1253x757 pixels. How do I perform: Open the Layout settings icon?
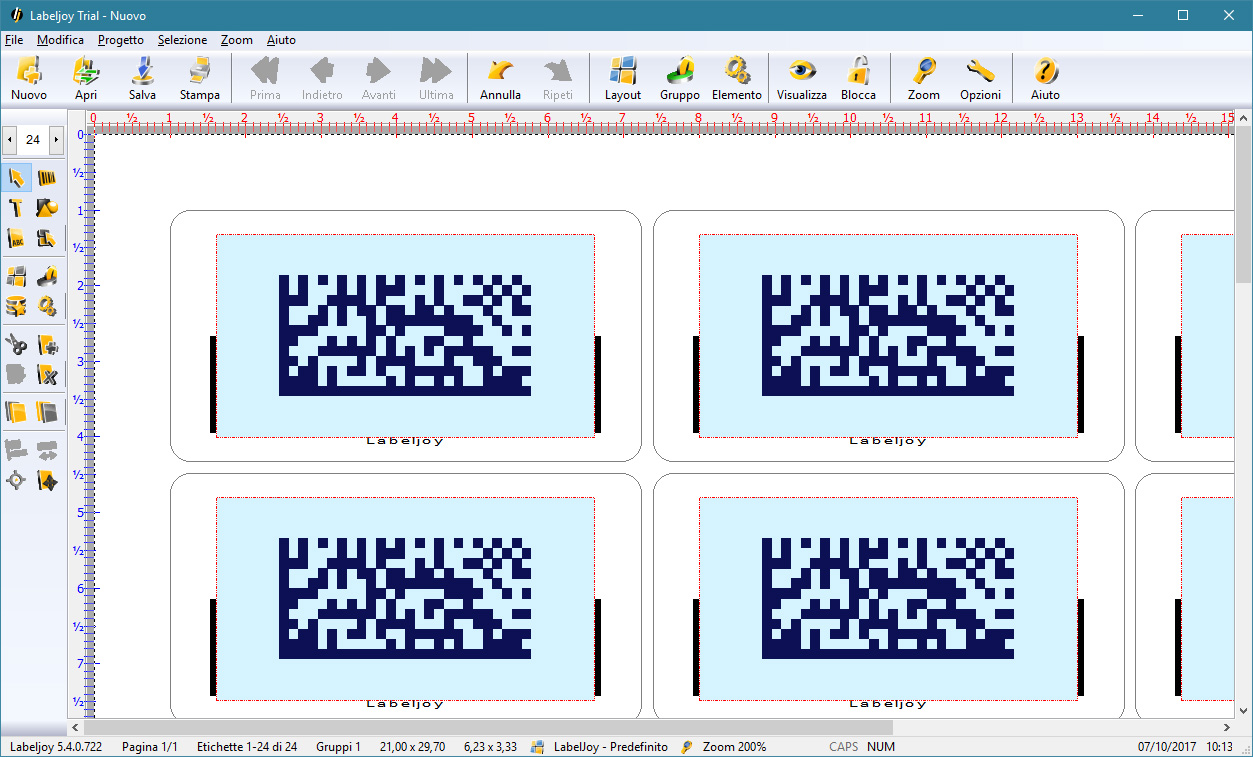623,79
